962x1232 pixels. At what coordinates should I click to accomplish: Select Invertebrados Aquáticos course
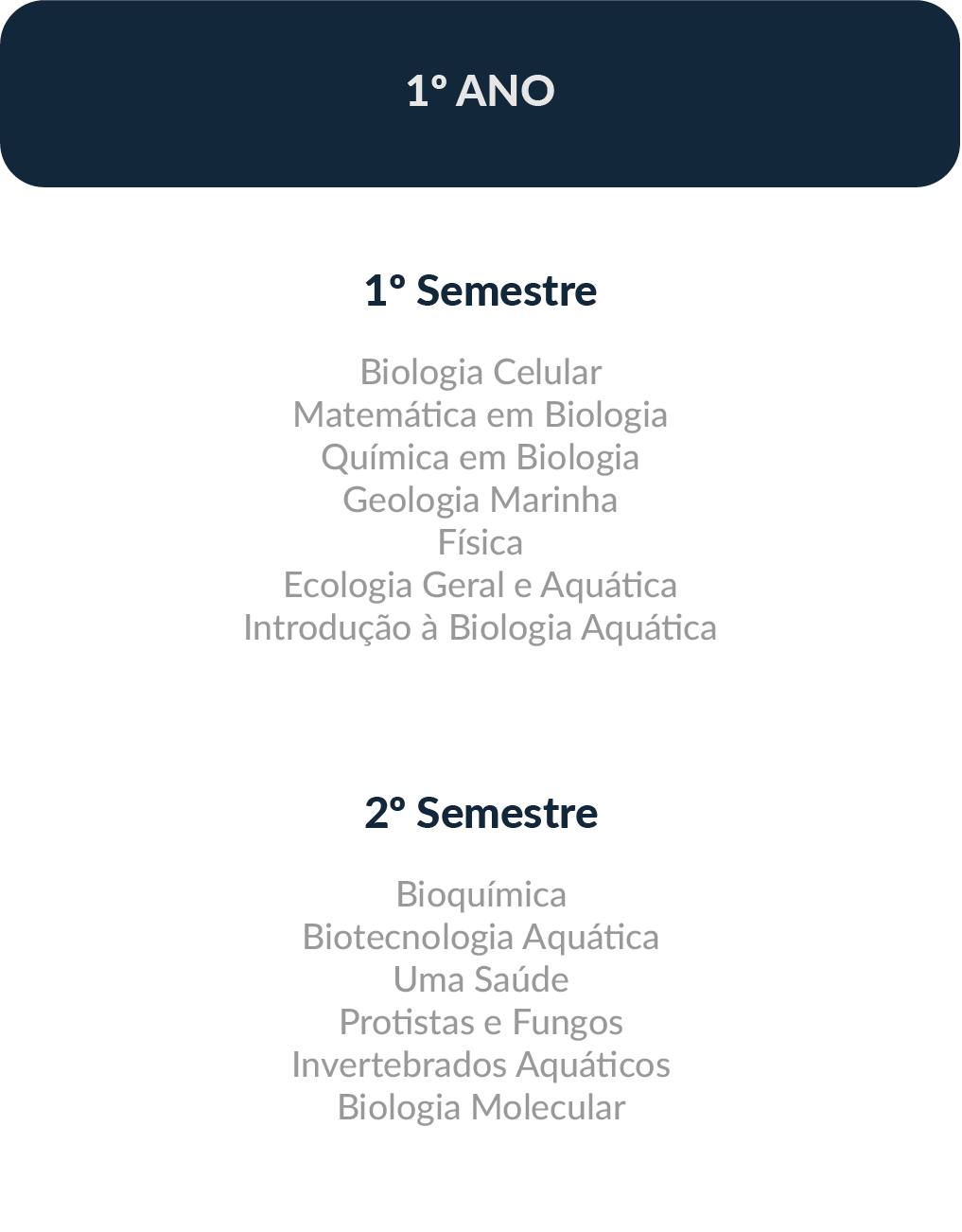pyautogui.click(x=481, y=1065)
